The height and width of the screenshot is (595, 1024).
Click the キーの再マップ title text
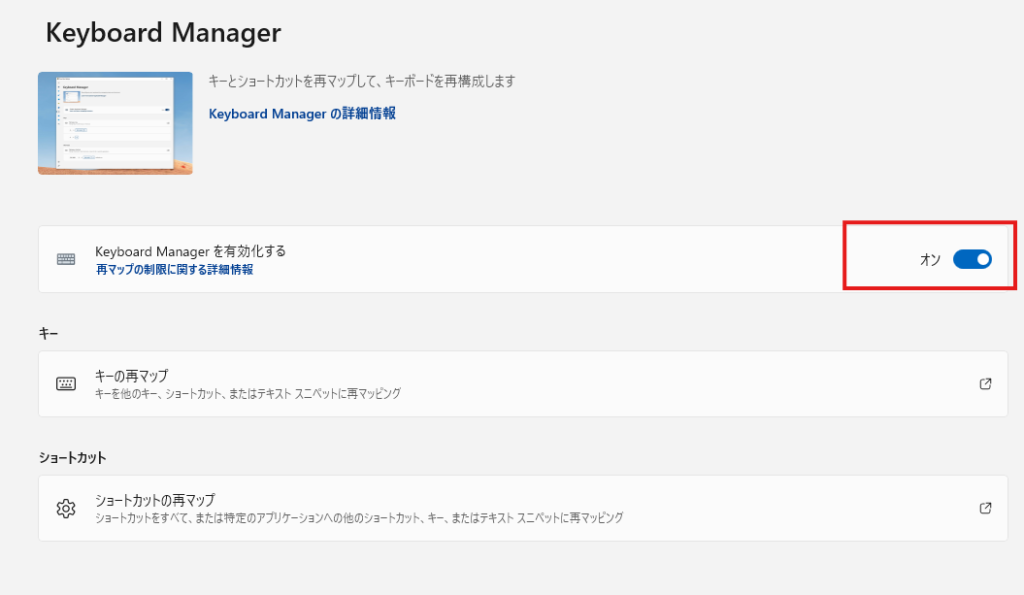131,376
